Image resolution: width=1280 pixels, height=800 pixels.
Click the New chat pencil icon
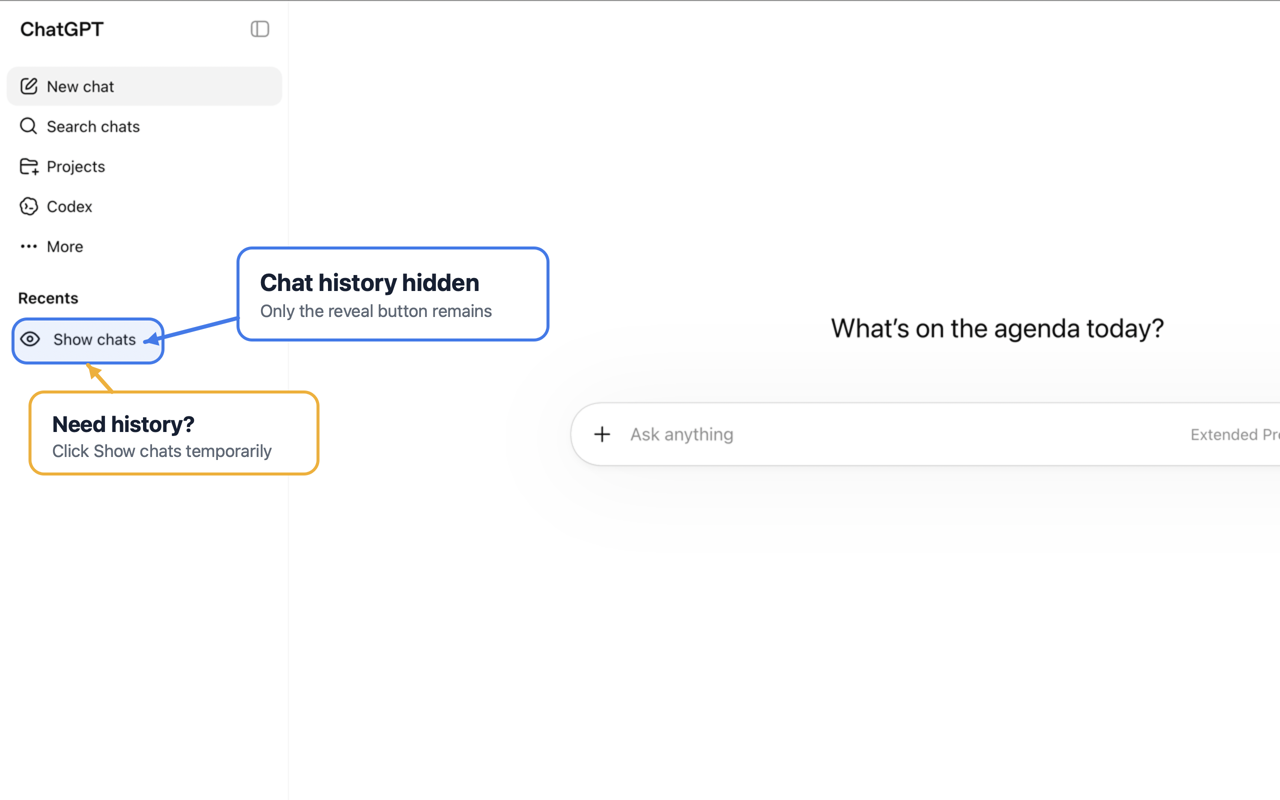pyautogui.click(x=29, y=86)
